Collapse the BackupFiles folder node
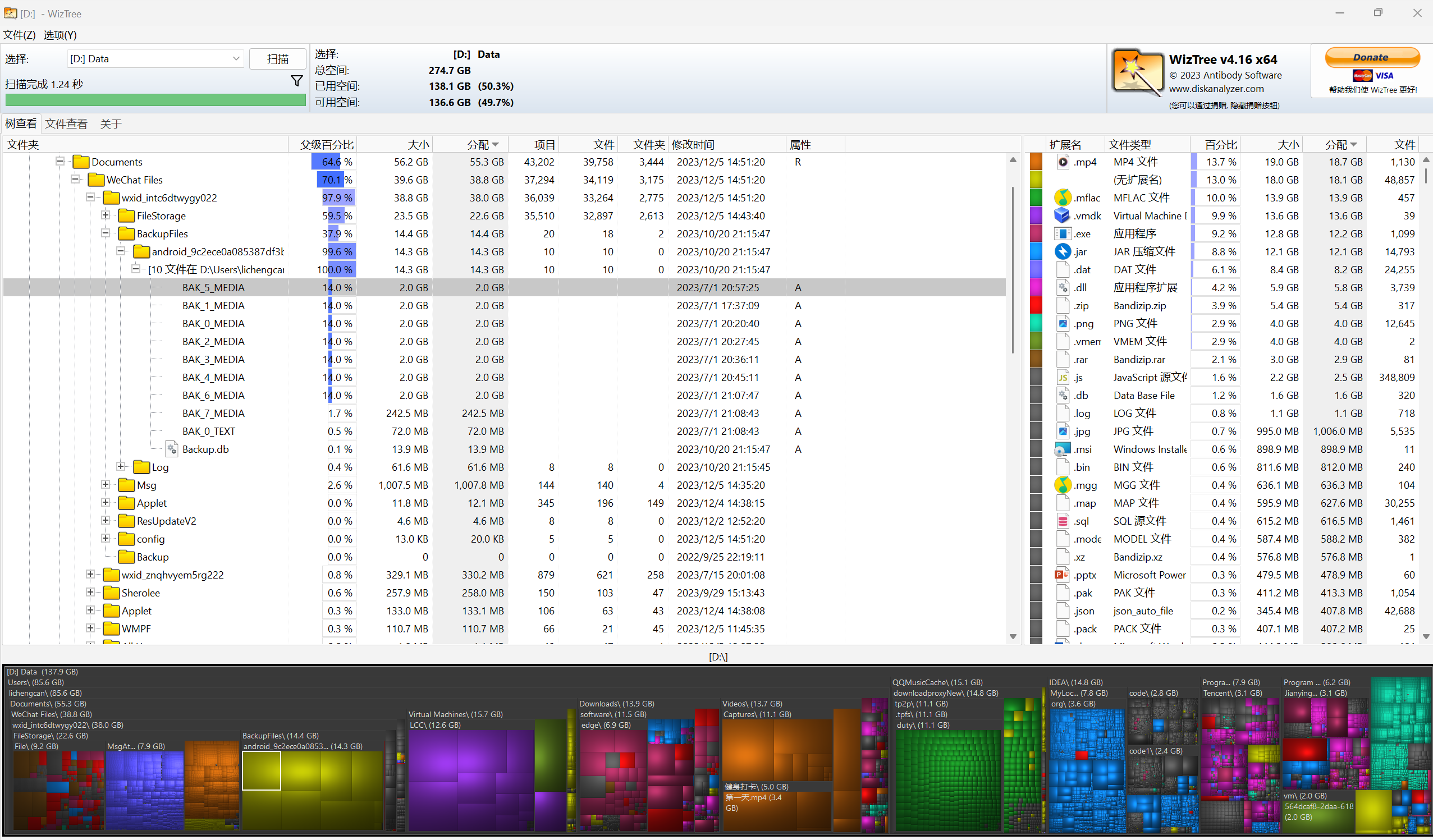Viewport: 1433px width, 840px height. click(105, 233)
